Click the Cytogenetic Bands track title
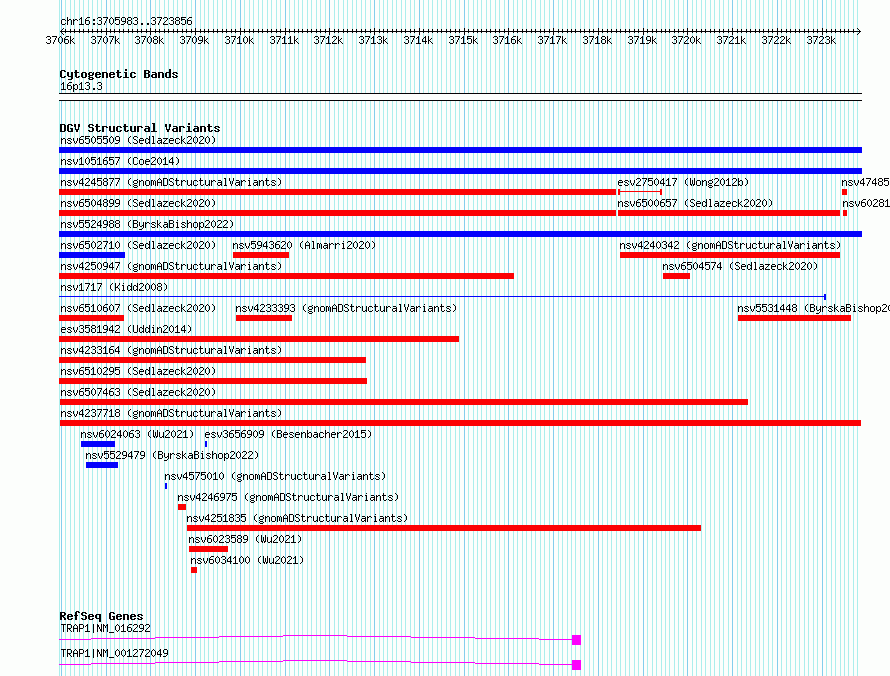The width and height of the screenshot is (890, 676). click(x=119, y=74)
